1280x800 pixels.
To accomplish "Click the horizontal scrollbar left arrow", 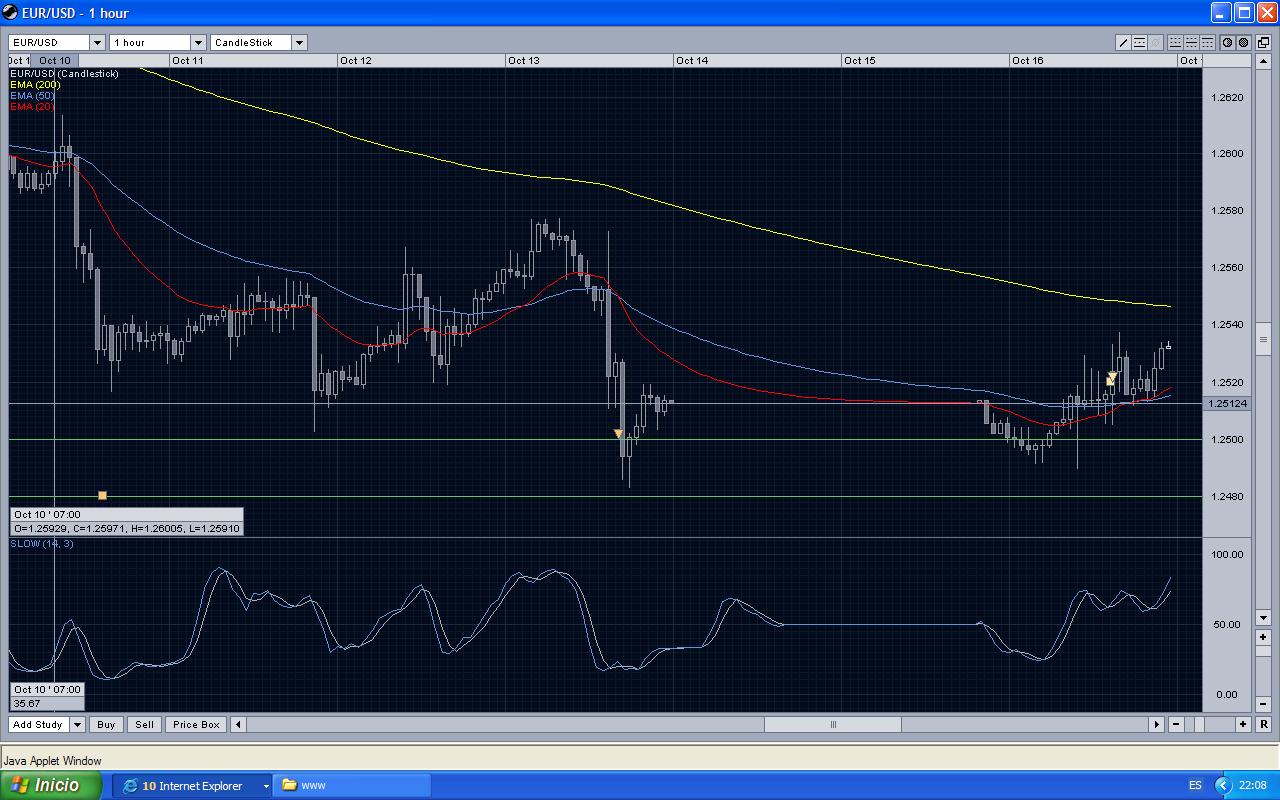I will pos(238,724).
